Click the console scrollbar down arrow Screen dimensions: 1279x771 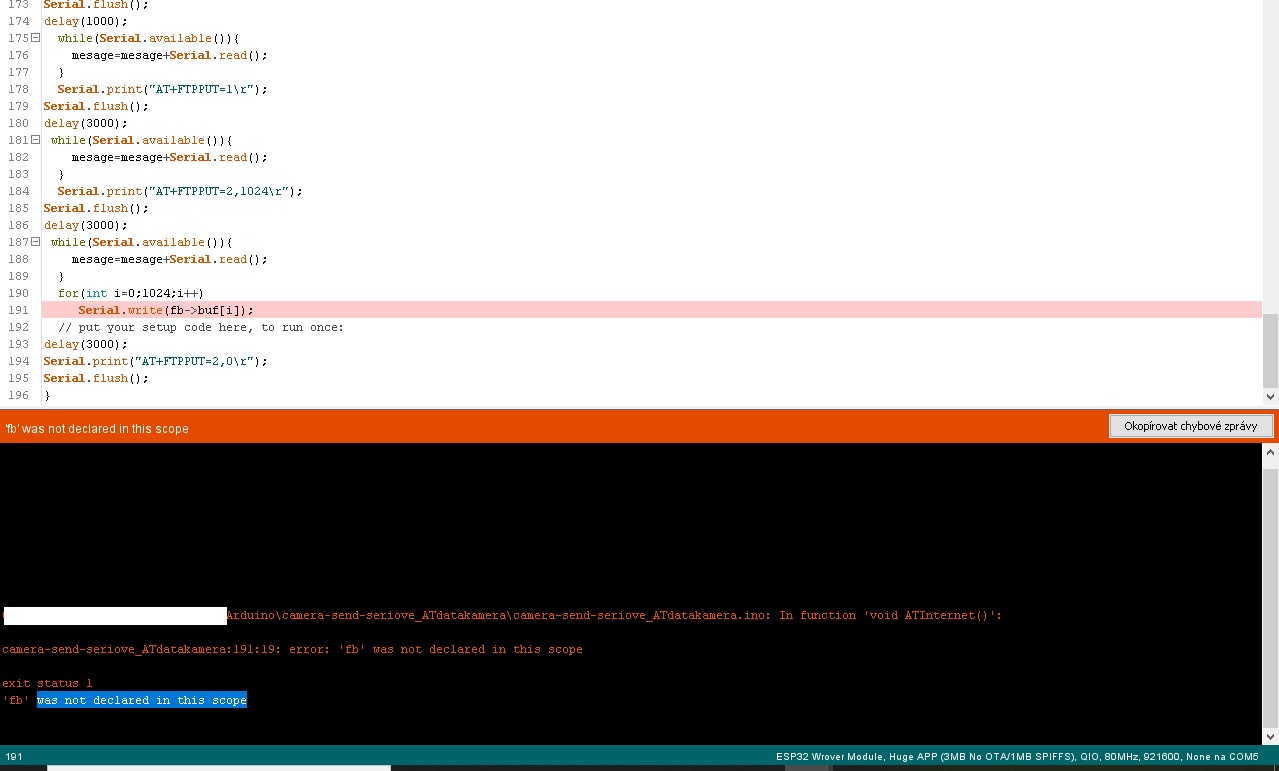pyautogui.click(x=1270, y=736)
